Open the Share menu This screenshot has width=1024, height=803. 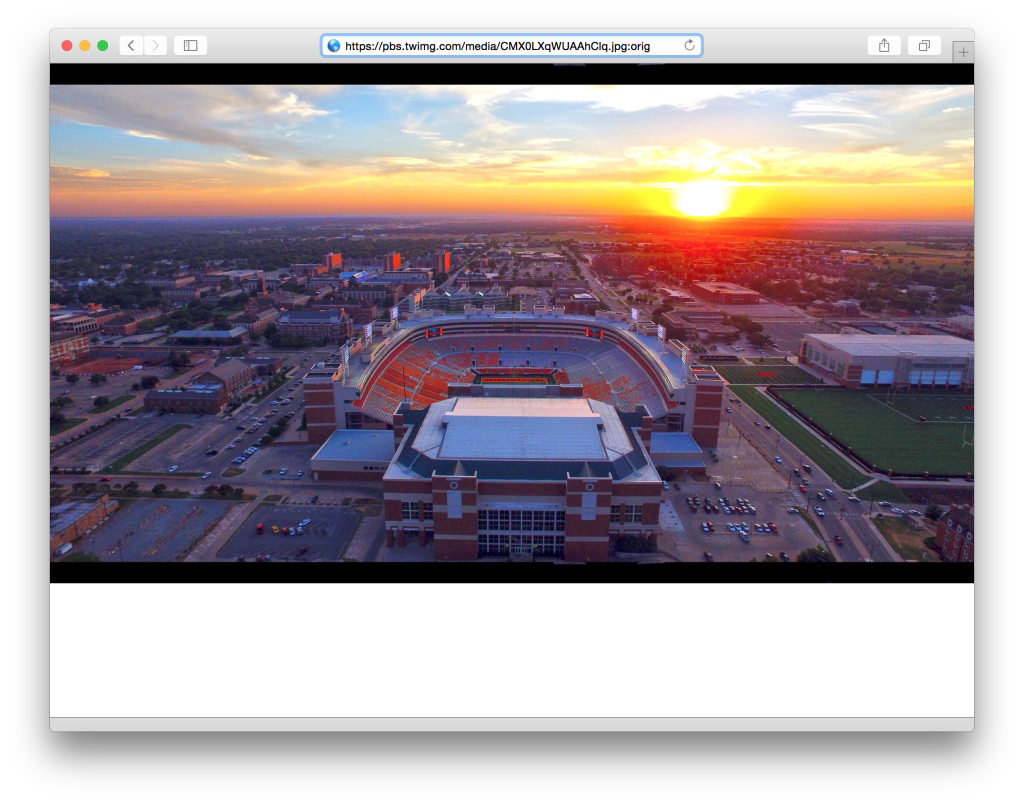[884, 46]
